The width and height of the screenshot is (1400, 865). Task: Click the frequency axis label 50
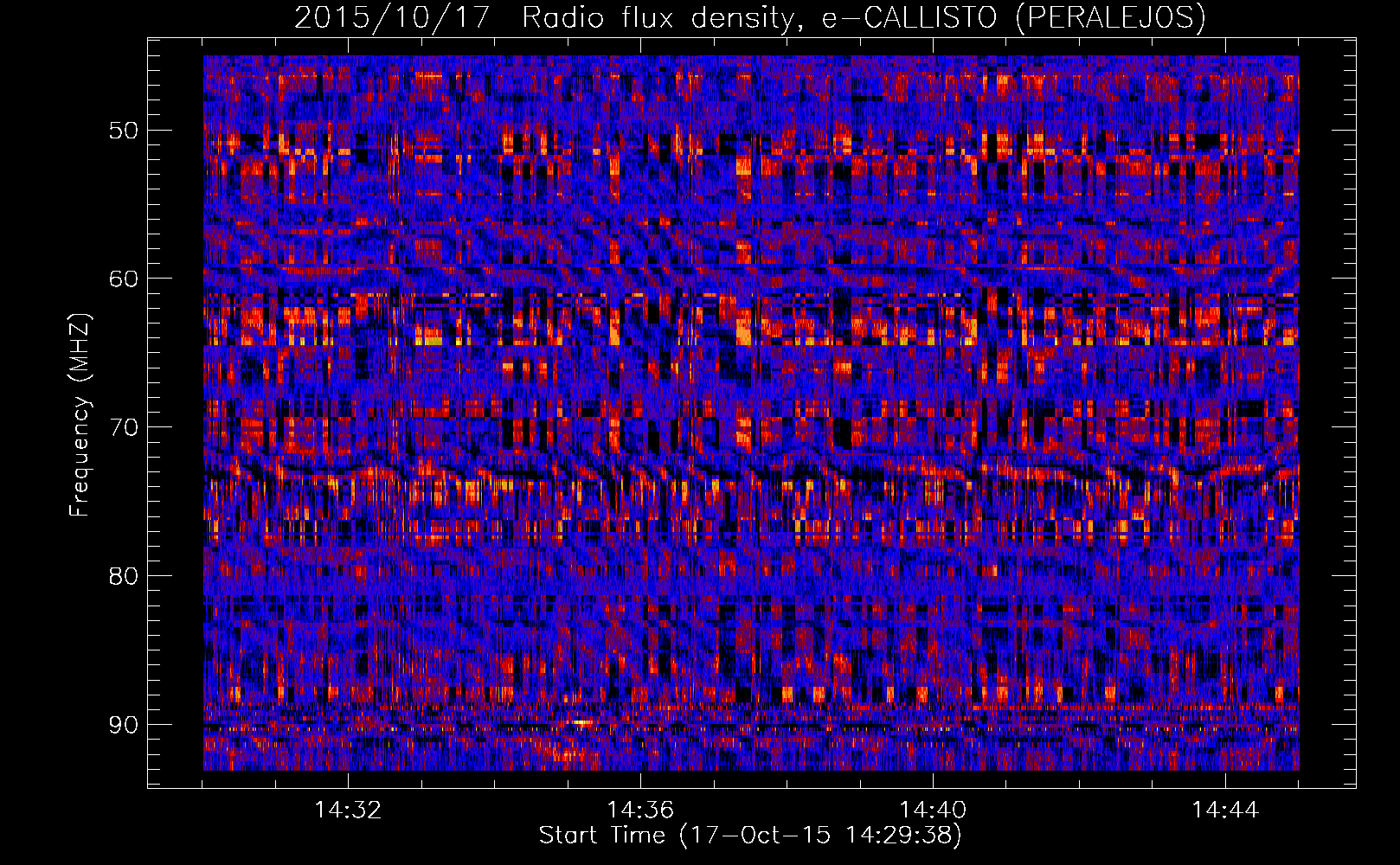[x=123, y=131]
